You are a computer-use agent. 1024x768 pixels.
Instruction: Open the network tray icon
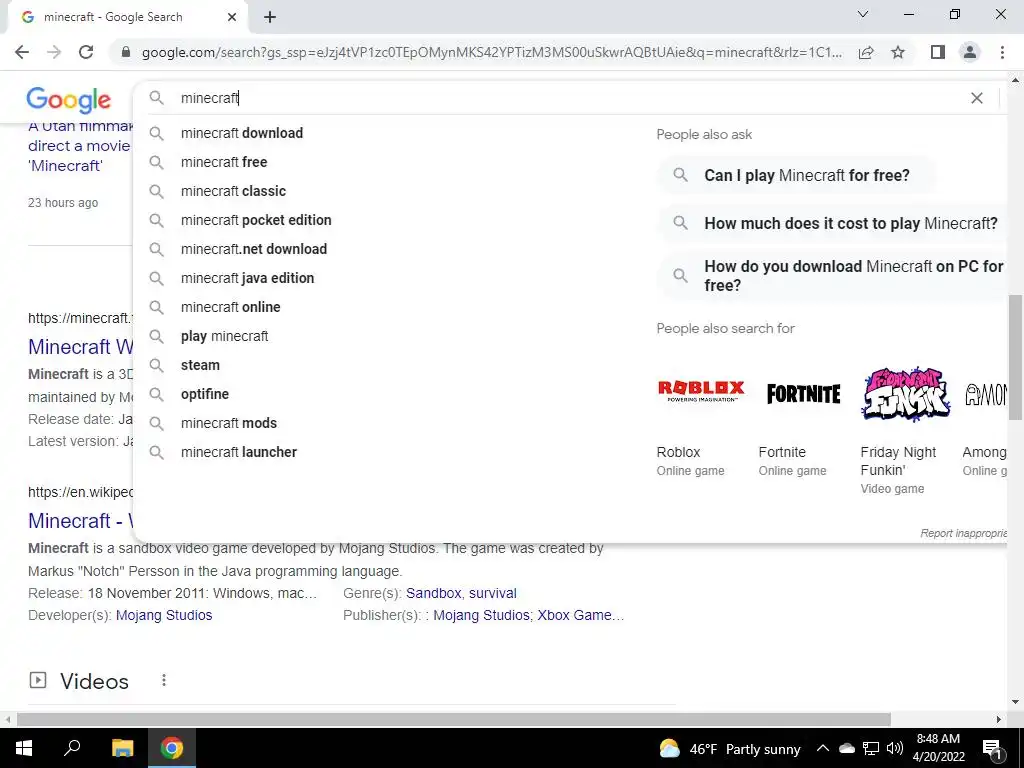point(871,748)
